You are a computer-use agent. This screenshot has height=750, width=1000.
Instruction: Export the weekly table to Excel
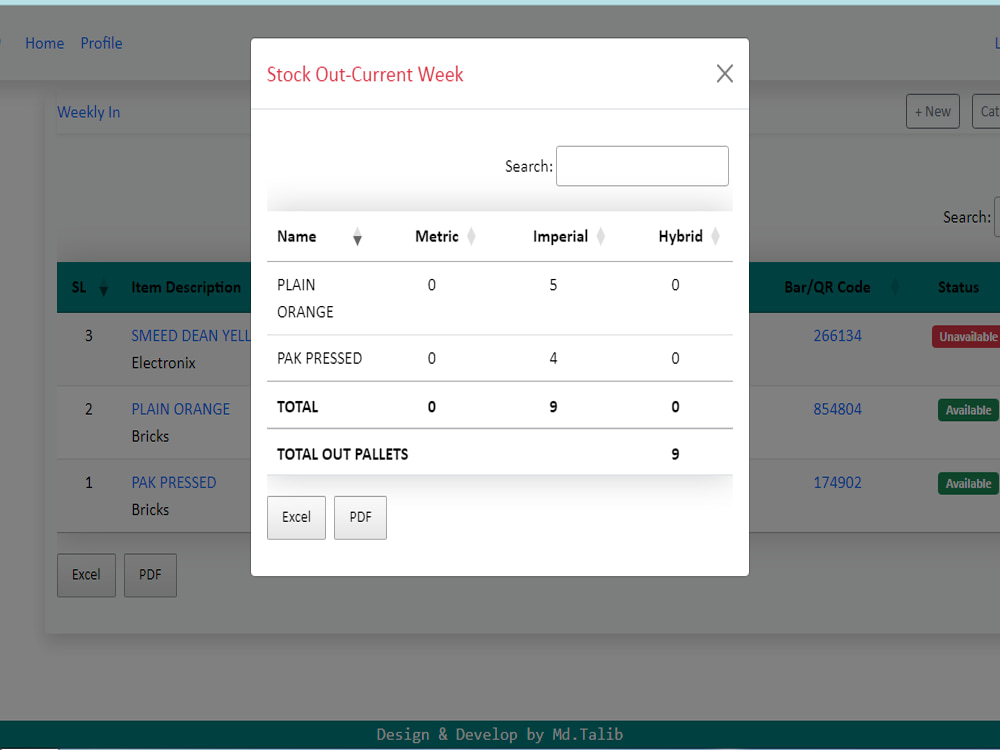click(x=86, y=575)
